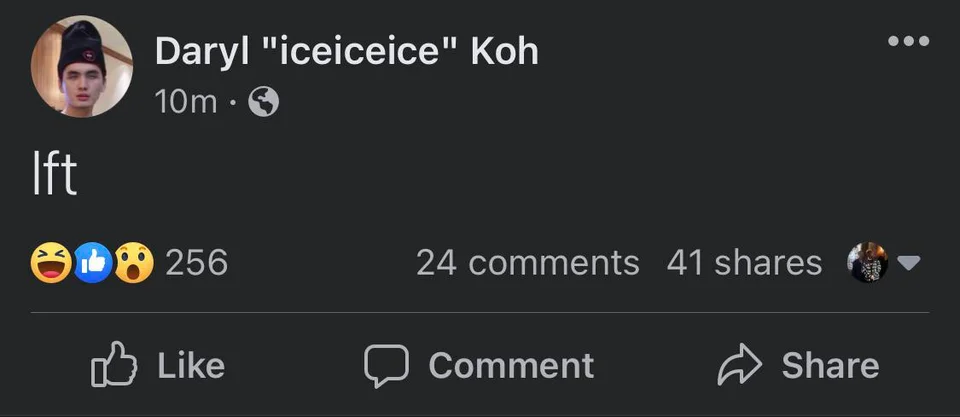Open Daryl's profile picture
Screen dimensions: 960x417
click(x=82, y=66)
